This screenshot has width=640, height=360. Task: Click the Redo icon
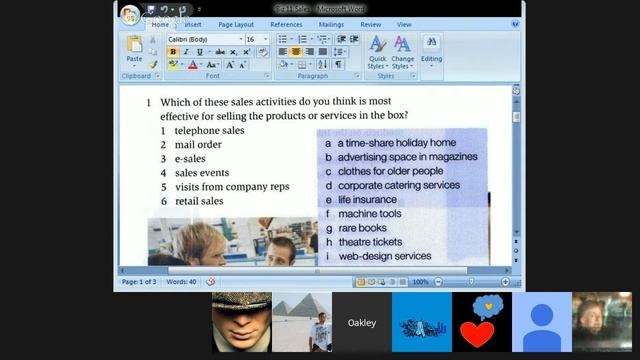coord(182,9)
